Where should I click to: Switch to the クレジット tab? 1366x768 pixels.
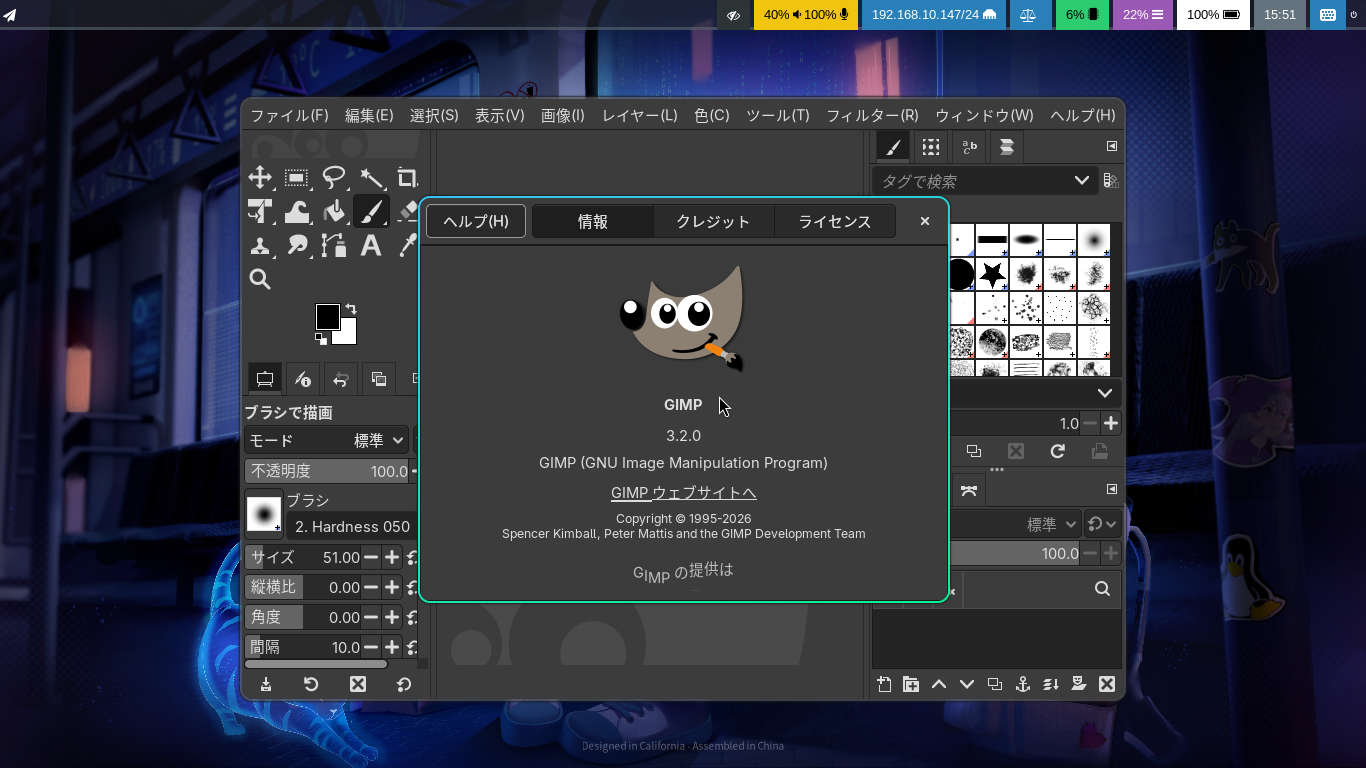pyautogui.click(x=713, y=222)
